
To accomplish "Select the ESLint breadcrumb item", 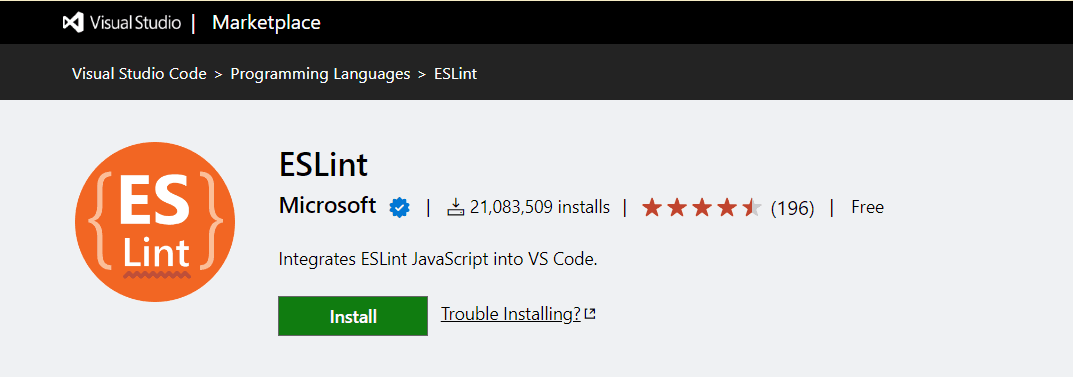I will coord(456,73).
